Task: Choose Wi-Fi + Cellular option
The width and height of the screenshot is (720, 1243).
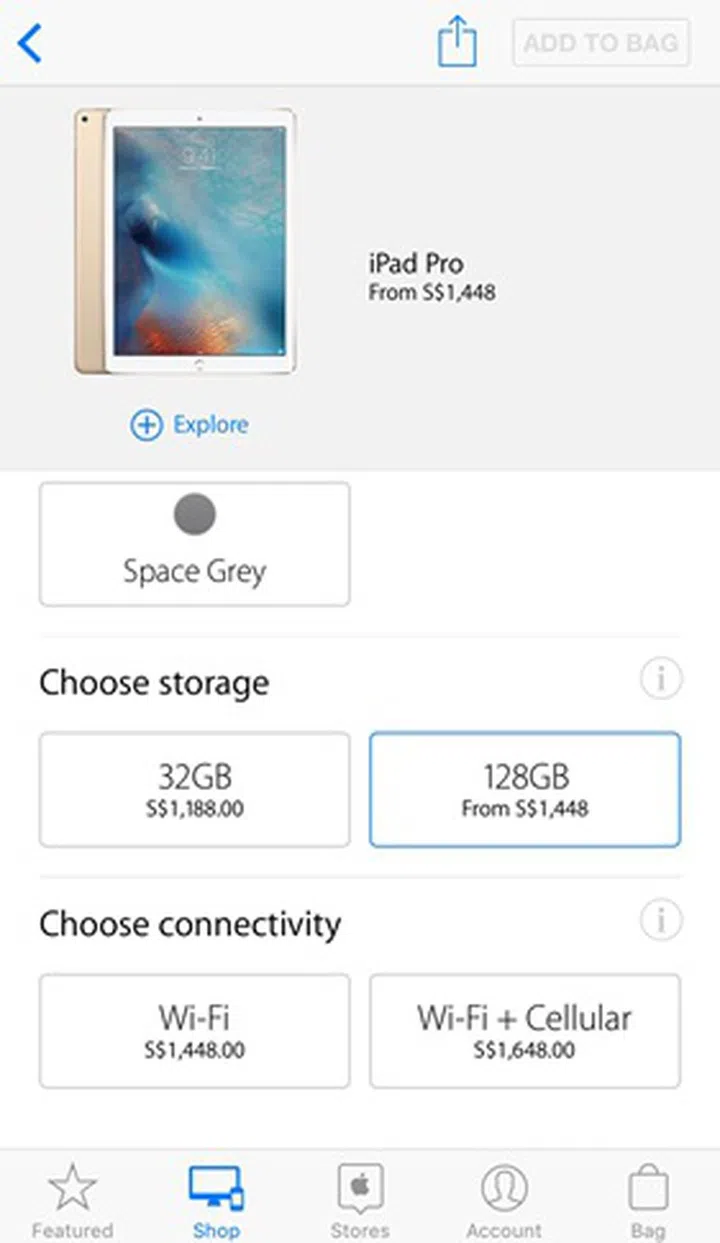Action: click(525, 1031)
